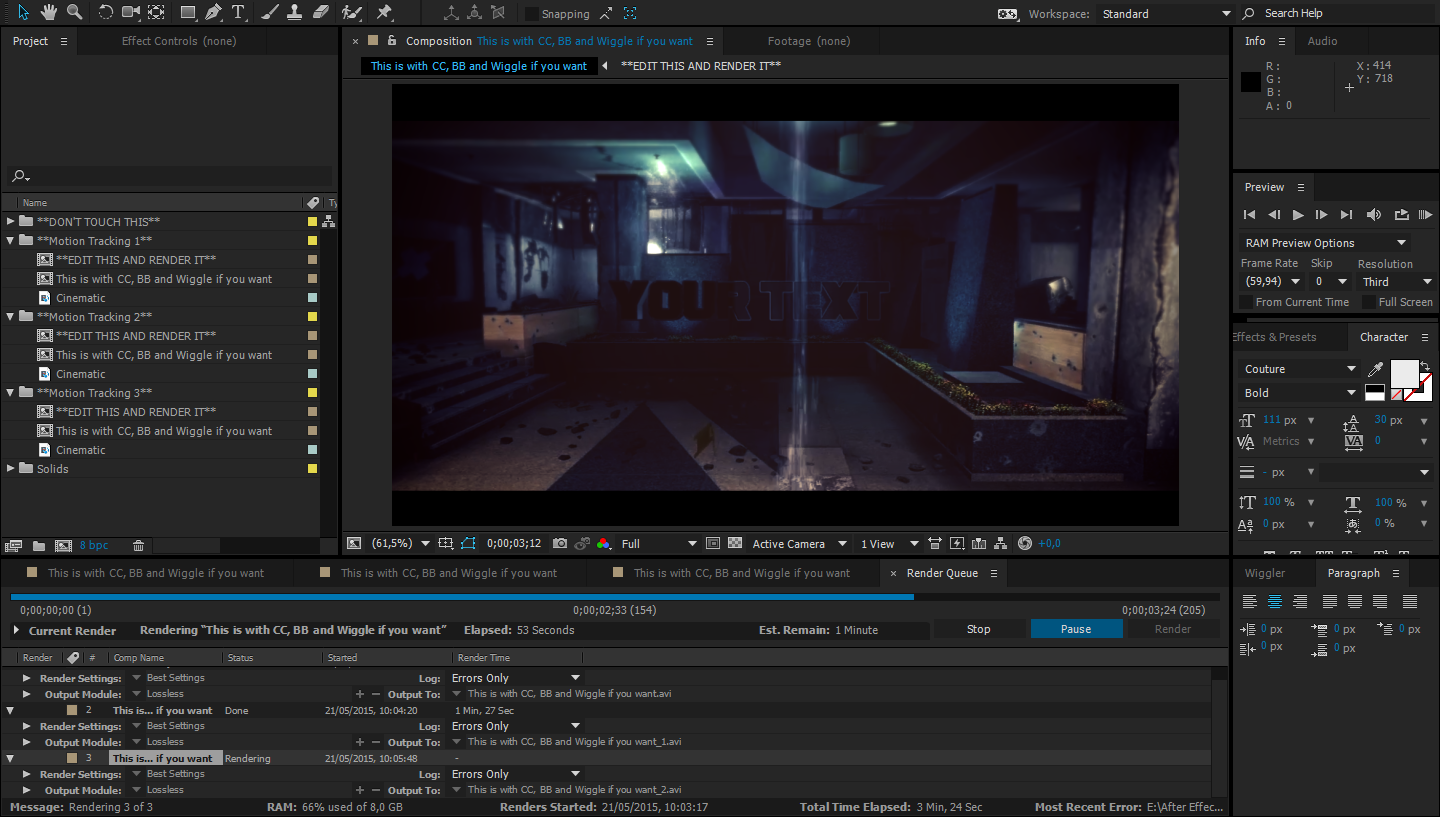
Task: Click the Stop render button
Action: click(x=978, y=629)
